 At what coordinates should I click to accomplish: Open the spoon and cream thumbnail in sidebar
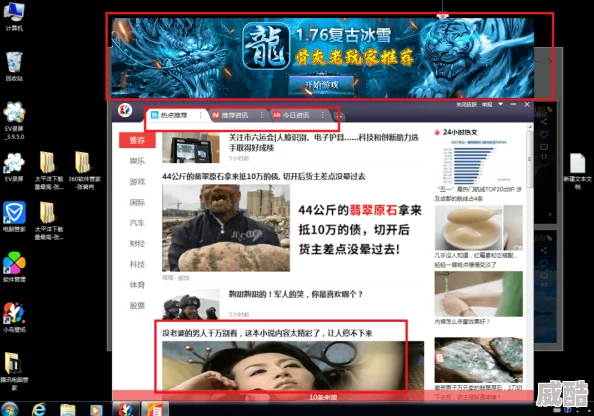479,228
